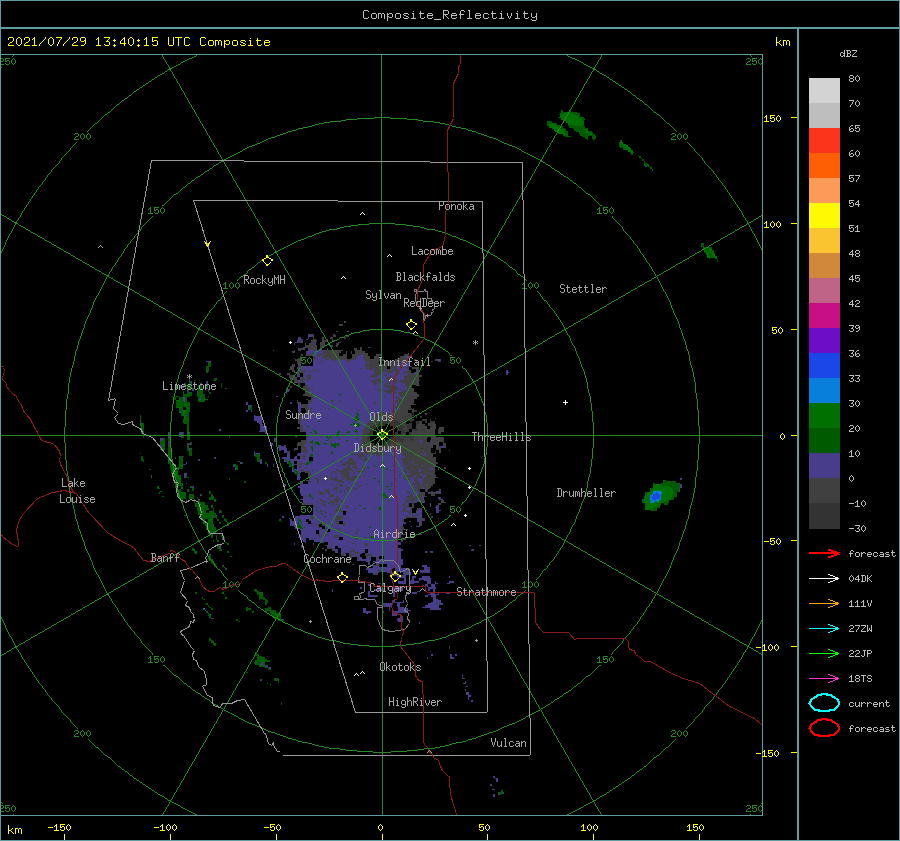
Task: Click the HighRiver label
Action: tap(415, 702)
